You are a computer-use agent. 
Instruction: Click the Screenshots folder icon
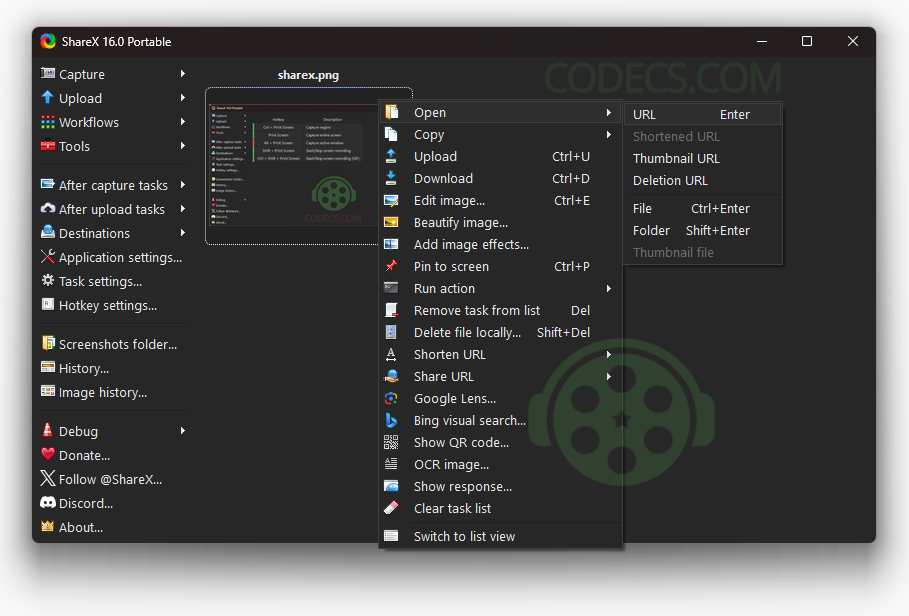[x=48, y=343]
